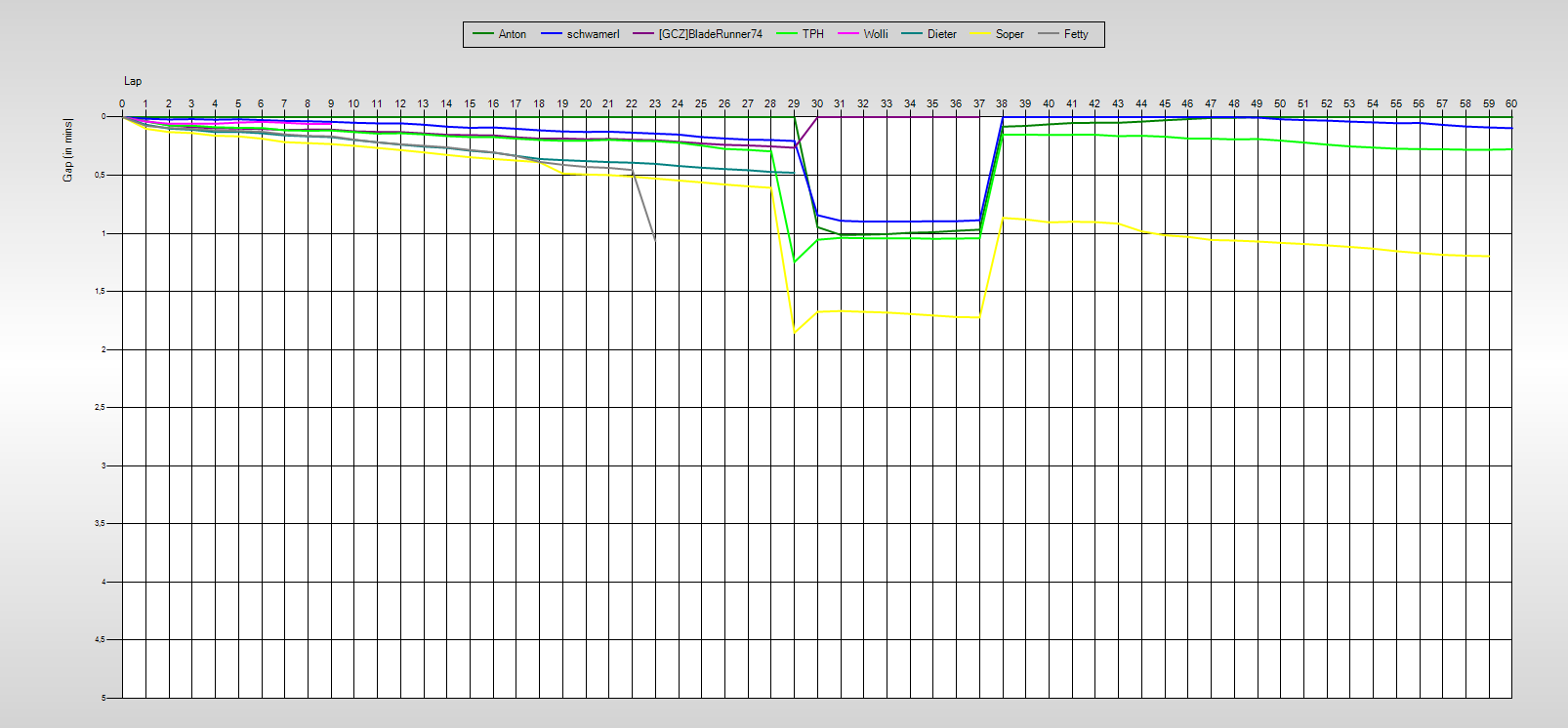Click the Soper legend label
Image resolution: width=1568 pixels, height=728 pixels.
pos(1010,34)
